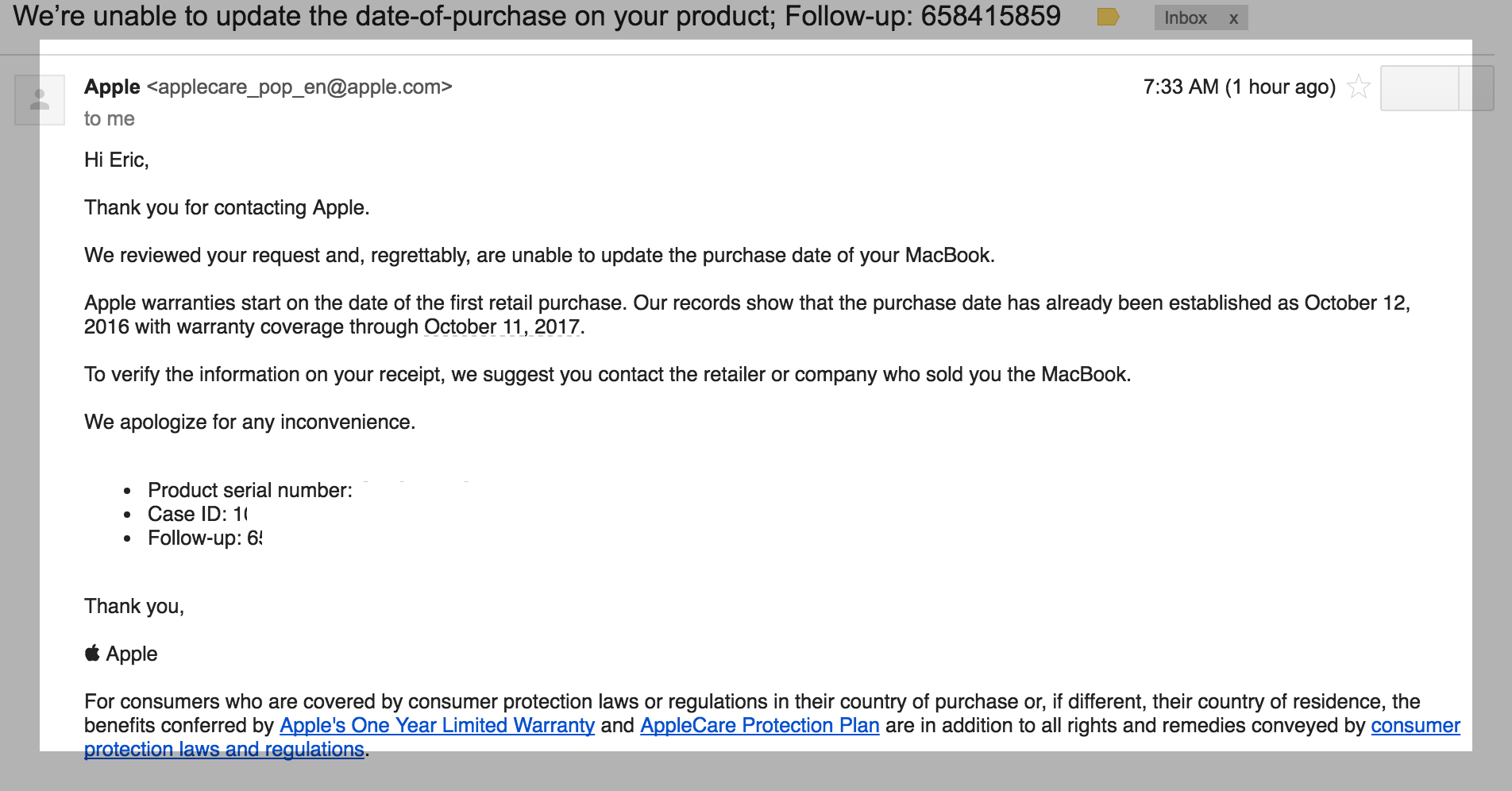Open Apple's One Year Limited Warranty link
The image size is (1512, 791).
coord(437,725)
